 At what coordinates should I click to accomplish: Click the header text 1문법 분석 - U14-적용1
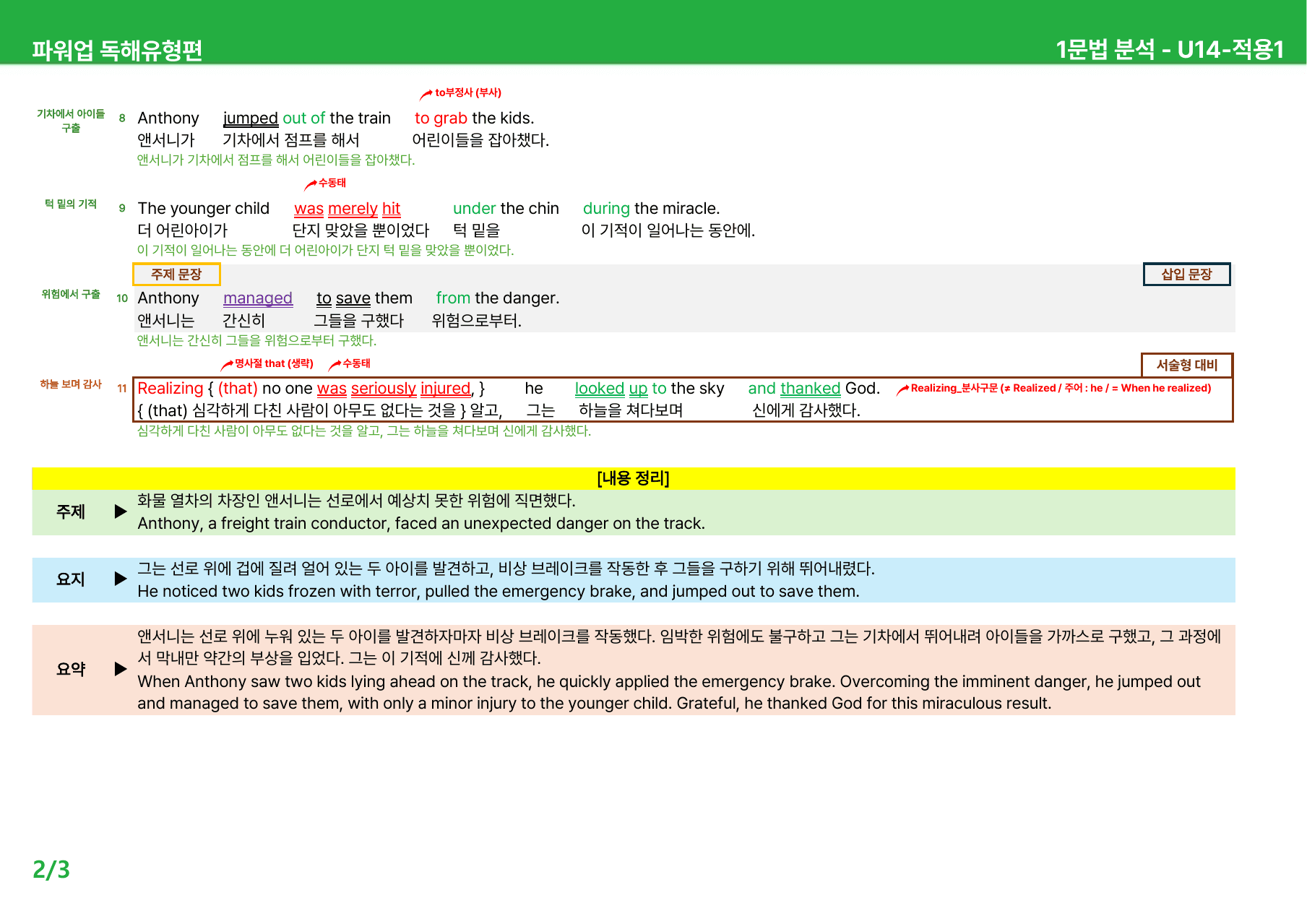(x=1170, y=49)
